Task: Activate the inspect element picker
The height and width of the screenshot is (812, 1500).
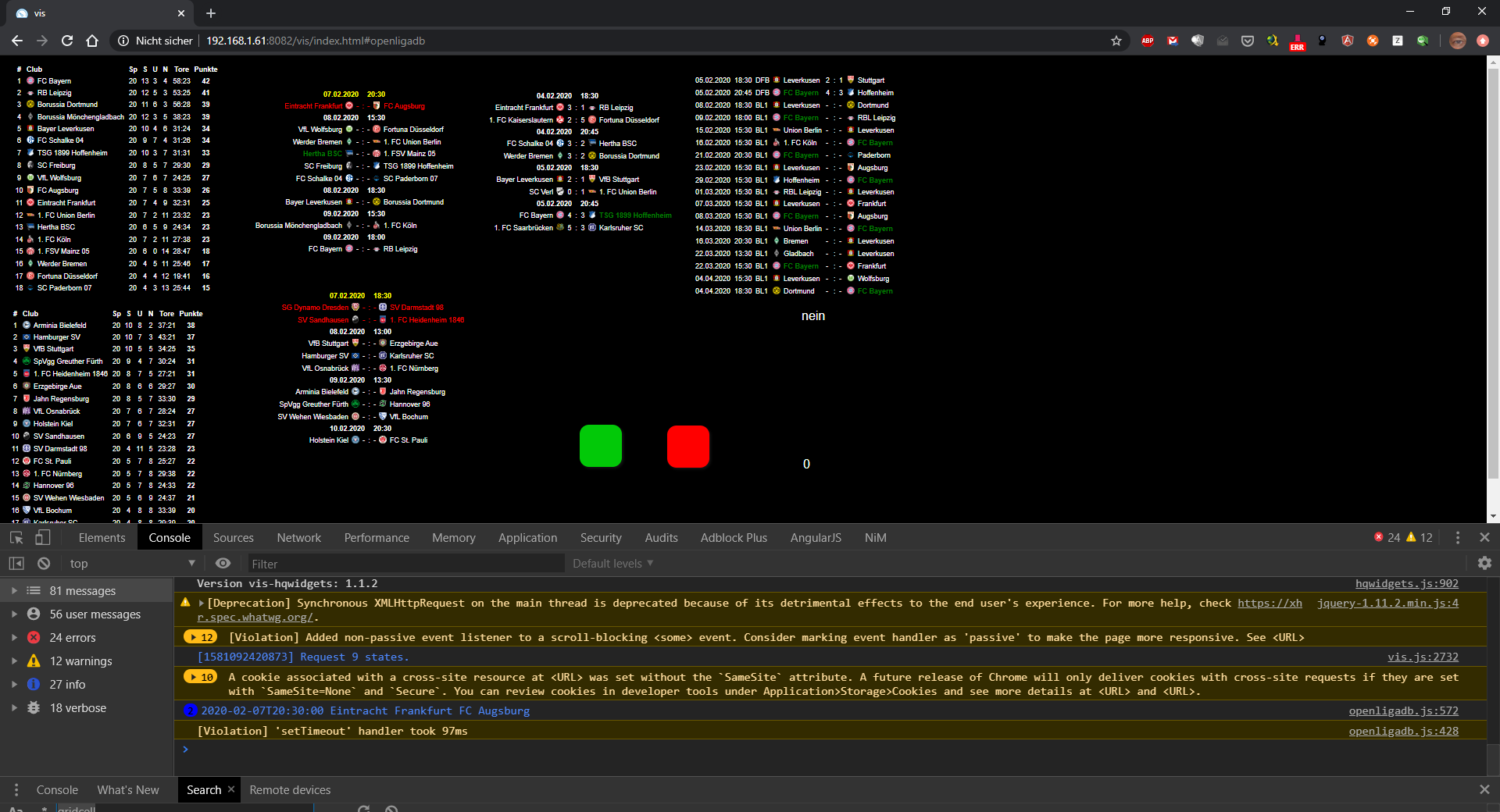Action: pyautogui.click(x=16, y=537)
